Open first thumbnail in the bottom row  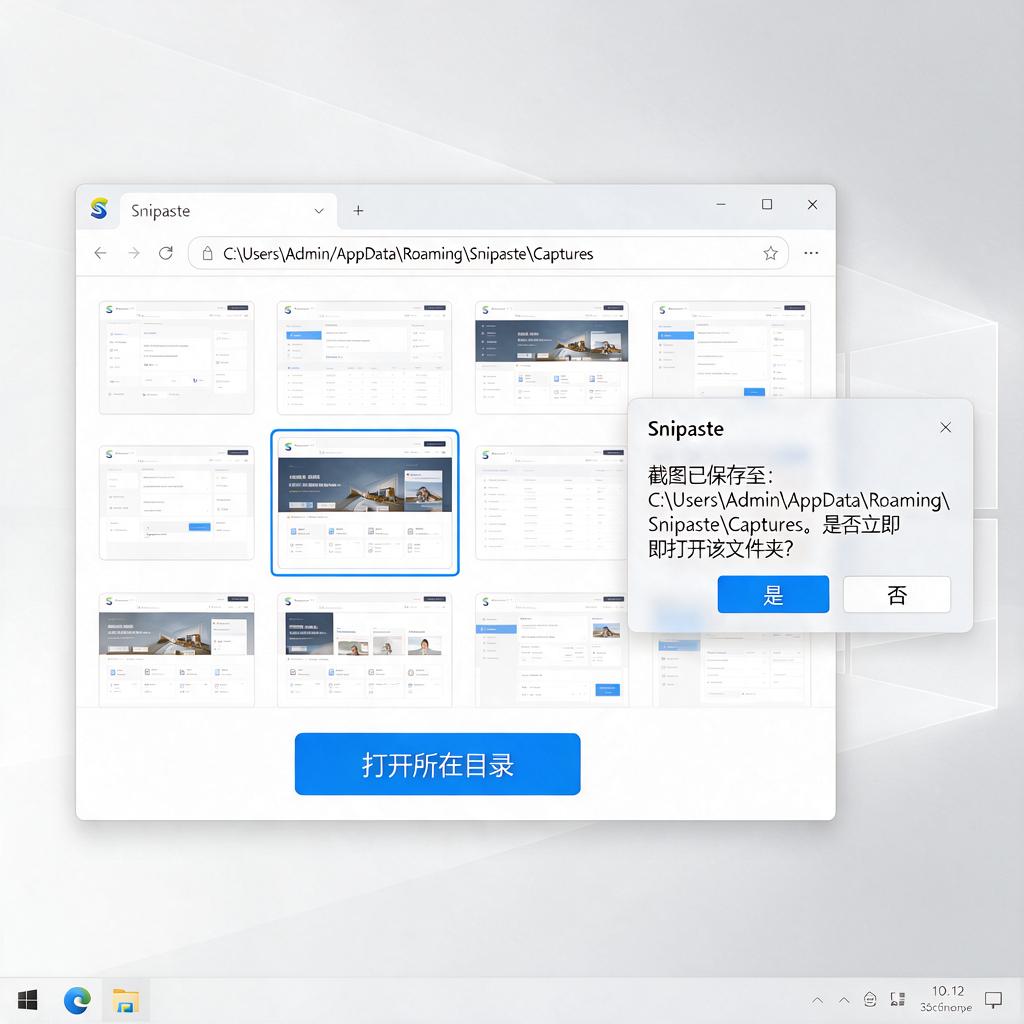(176, 650)
